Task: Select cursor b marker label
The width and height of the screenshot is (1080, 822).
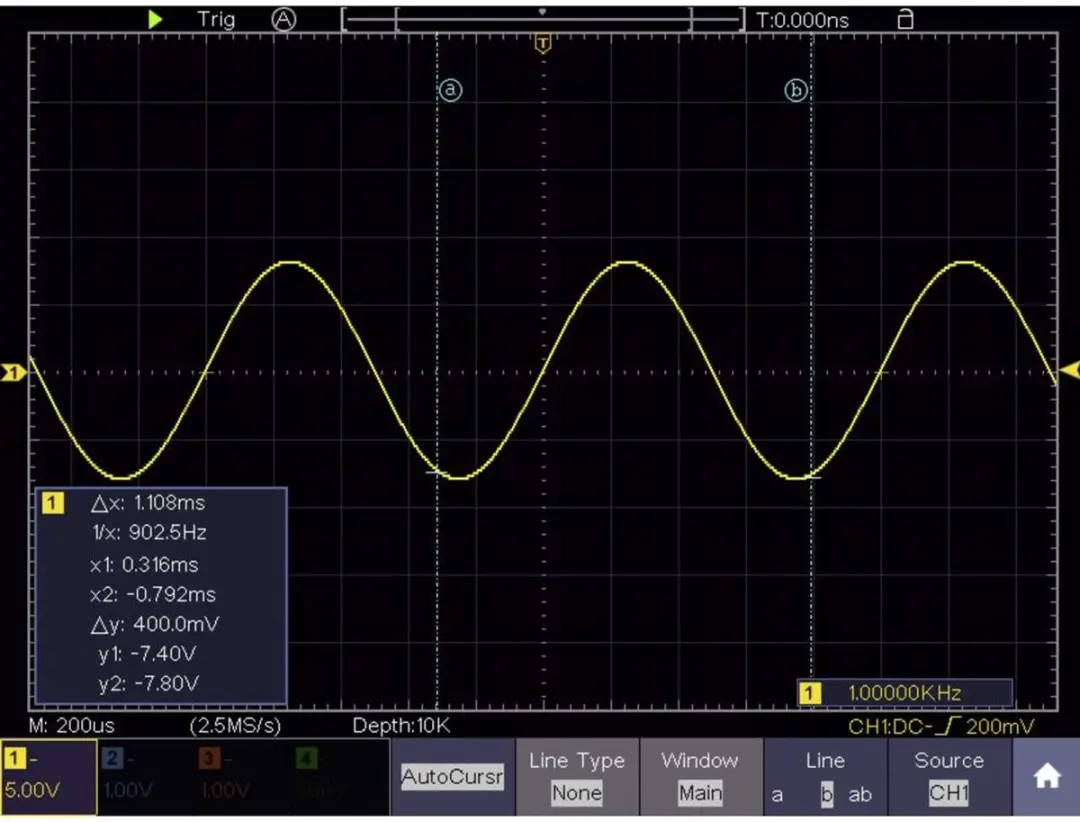Action: point(796,90)
